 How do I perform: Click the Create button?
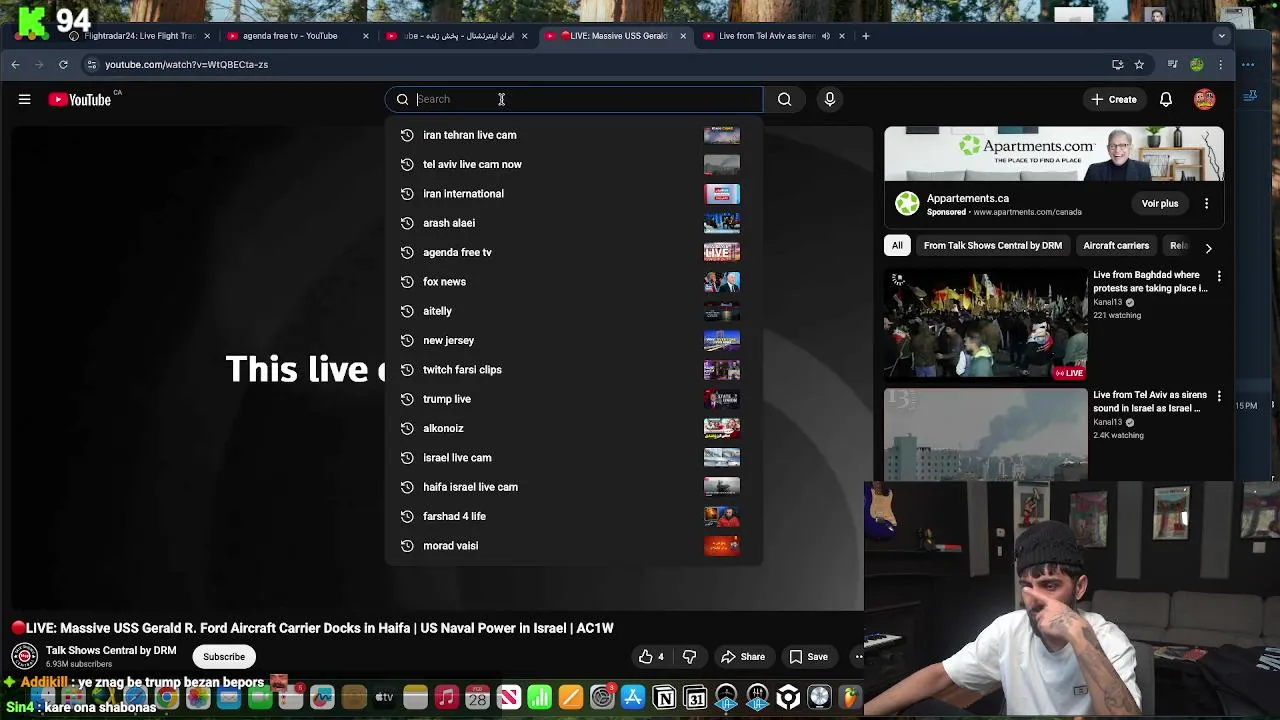tap(1113, 99)
